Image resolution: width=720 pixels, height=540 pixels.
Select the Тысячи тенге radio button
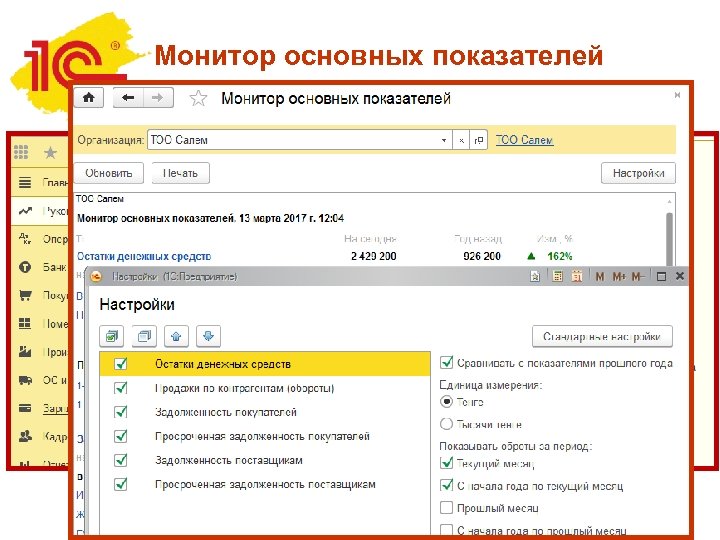(446, 424)
